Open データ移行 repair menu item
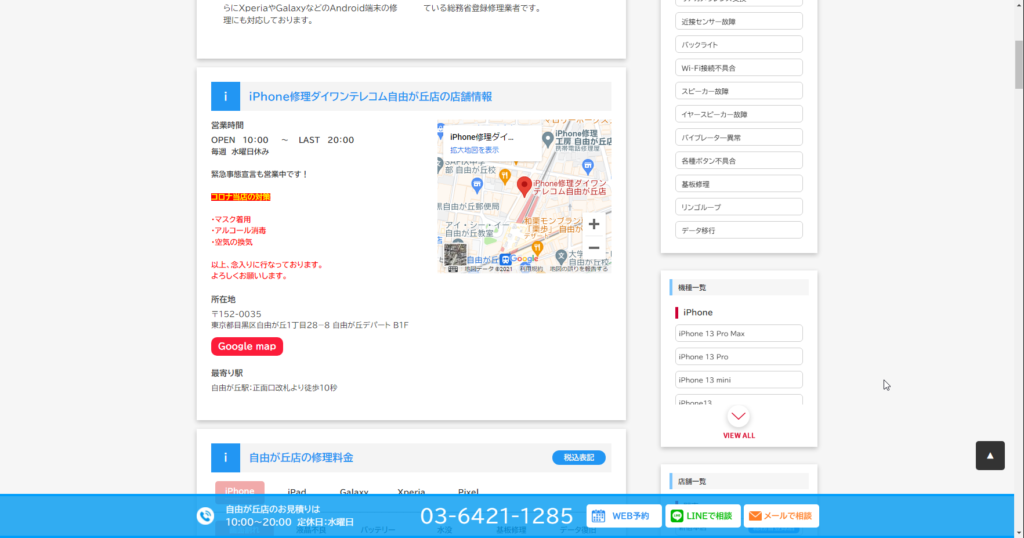The width and height of the screenshot is (1024, 538). [739, 230]
